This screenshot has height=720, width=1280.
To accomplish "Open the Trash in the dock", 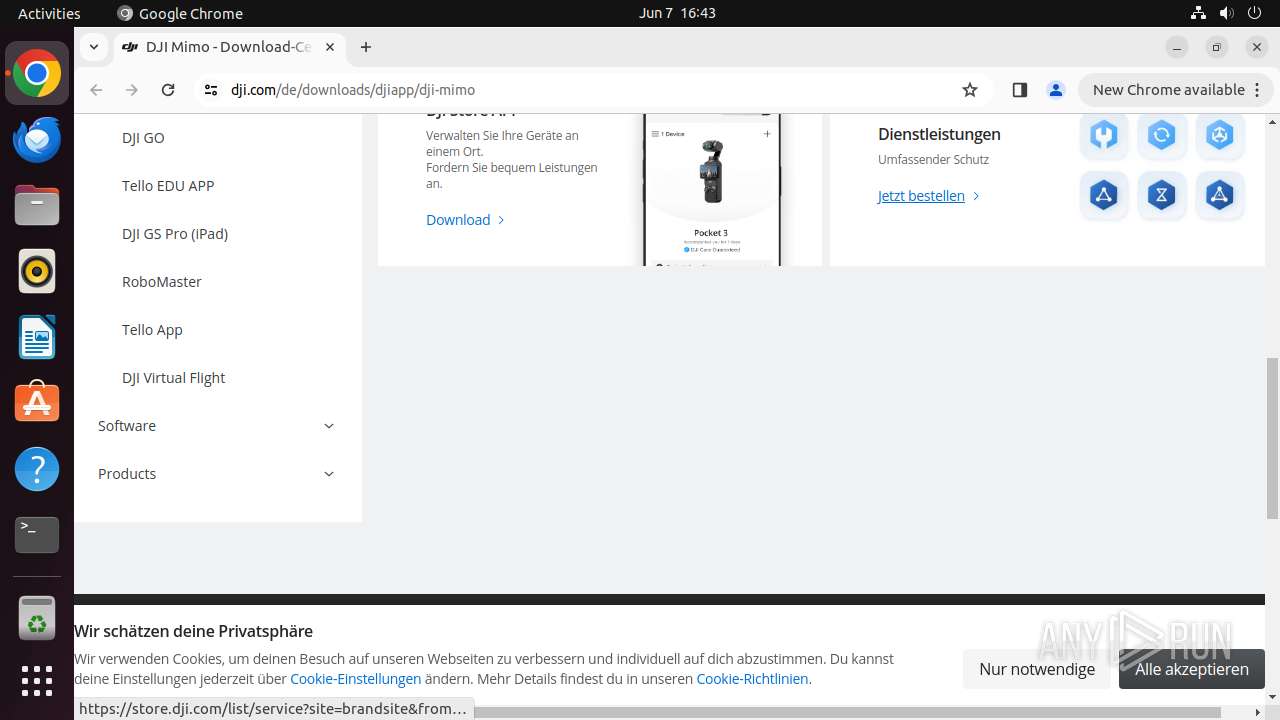I will pyautogui.click(x=37, y=618).
